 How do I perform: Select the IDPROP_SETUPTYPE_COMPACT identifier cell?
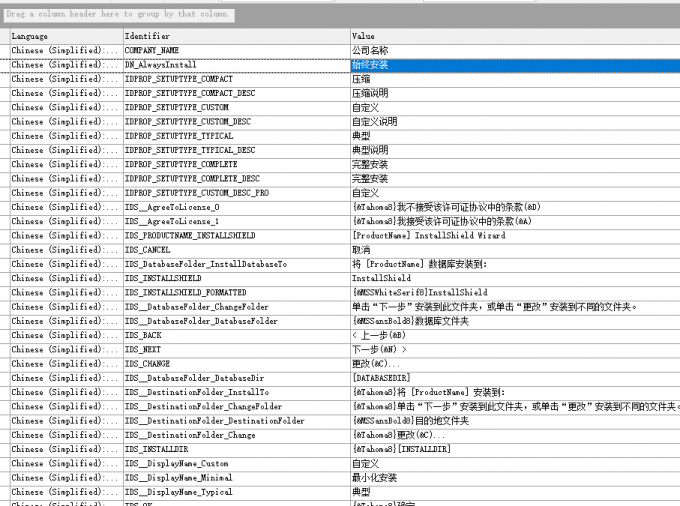pos(236,79)
